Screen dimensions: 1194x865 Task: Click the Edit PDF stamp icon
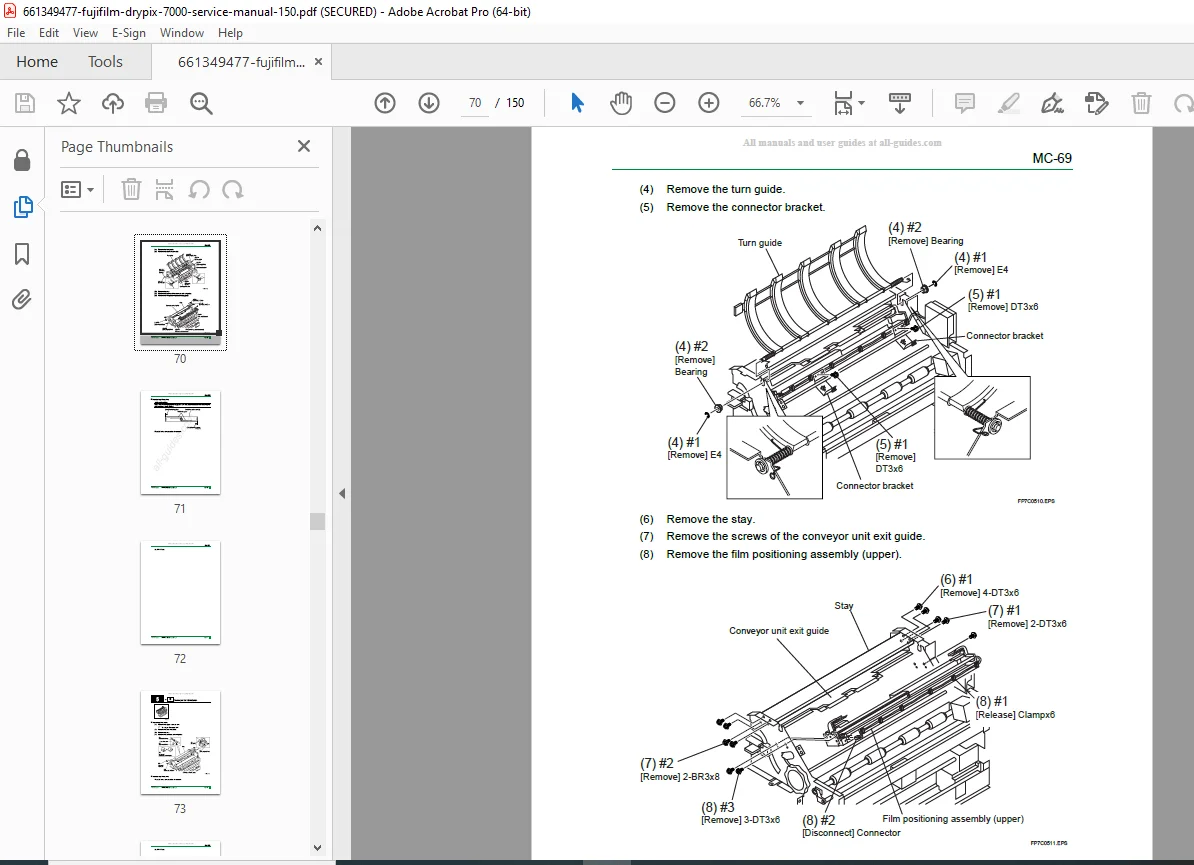[1097, 103]
